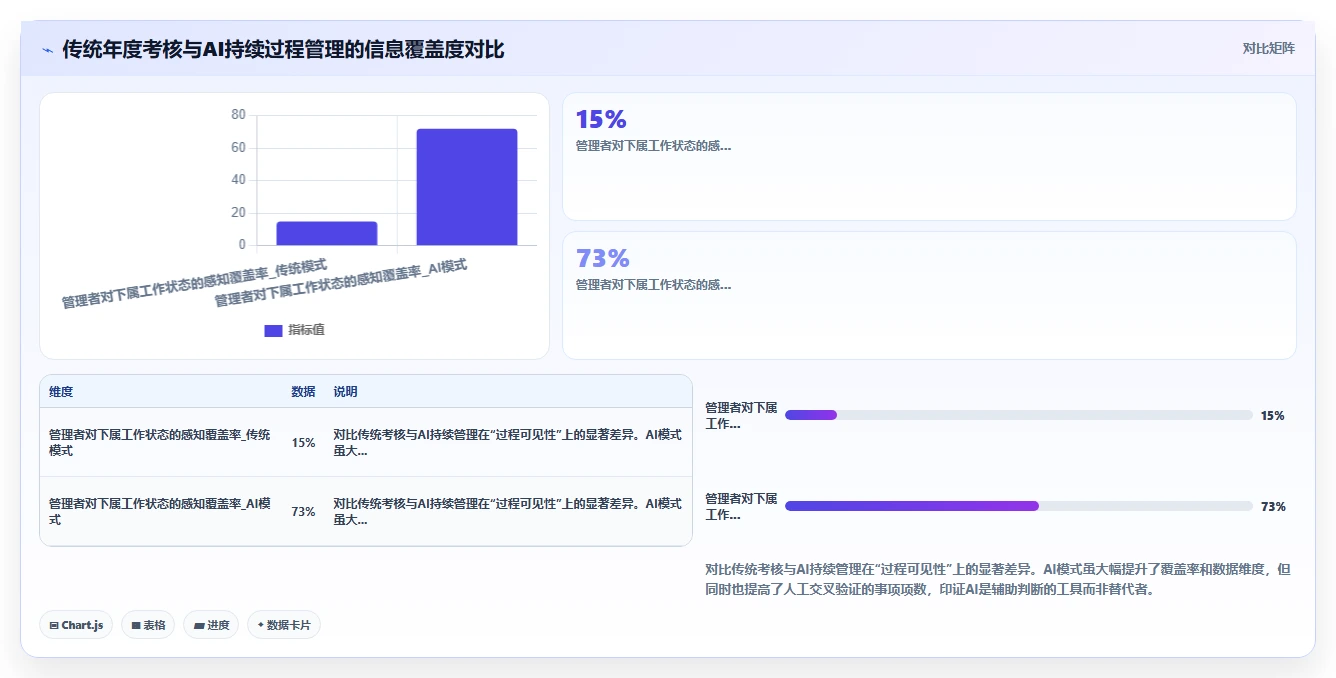Viewport: 1336px width, 678px height.
Task: Click the header icon beside the title
Action: pos(47,49)
